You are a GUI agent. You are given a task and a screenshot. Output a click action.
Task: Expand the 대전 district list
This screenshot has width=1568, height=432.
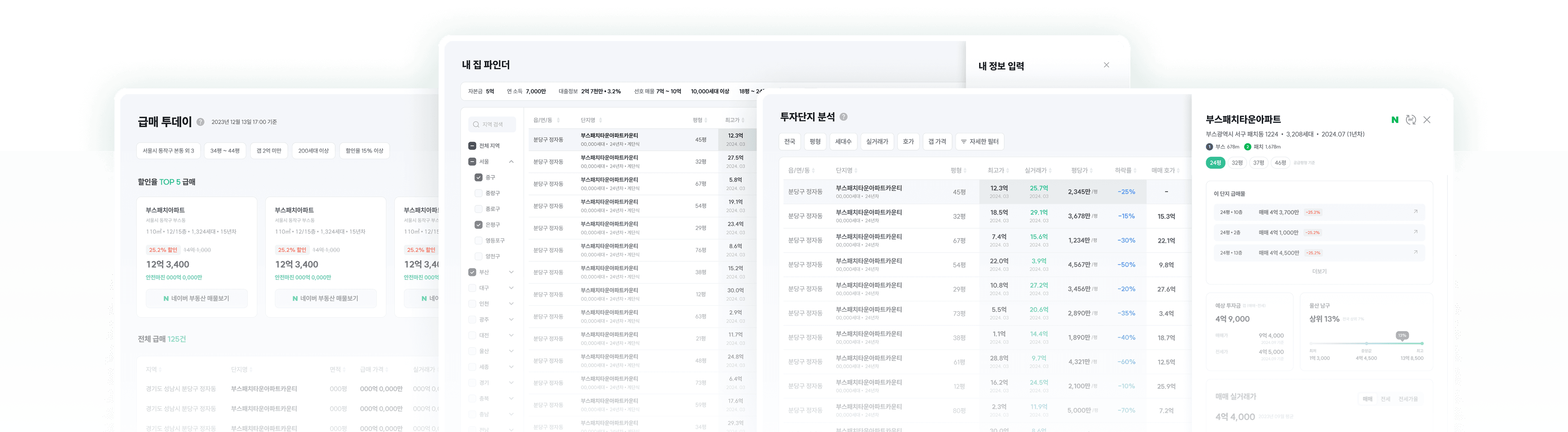point(511,335)
